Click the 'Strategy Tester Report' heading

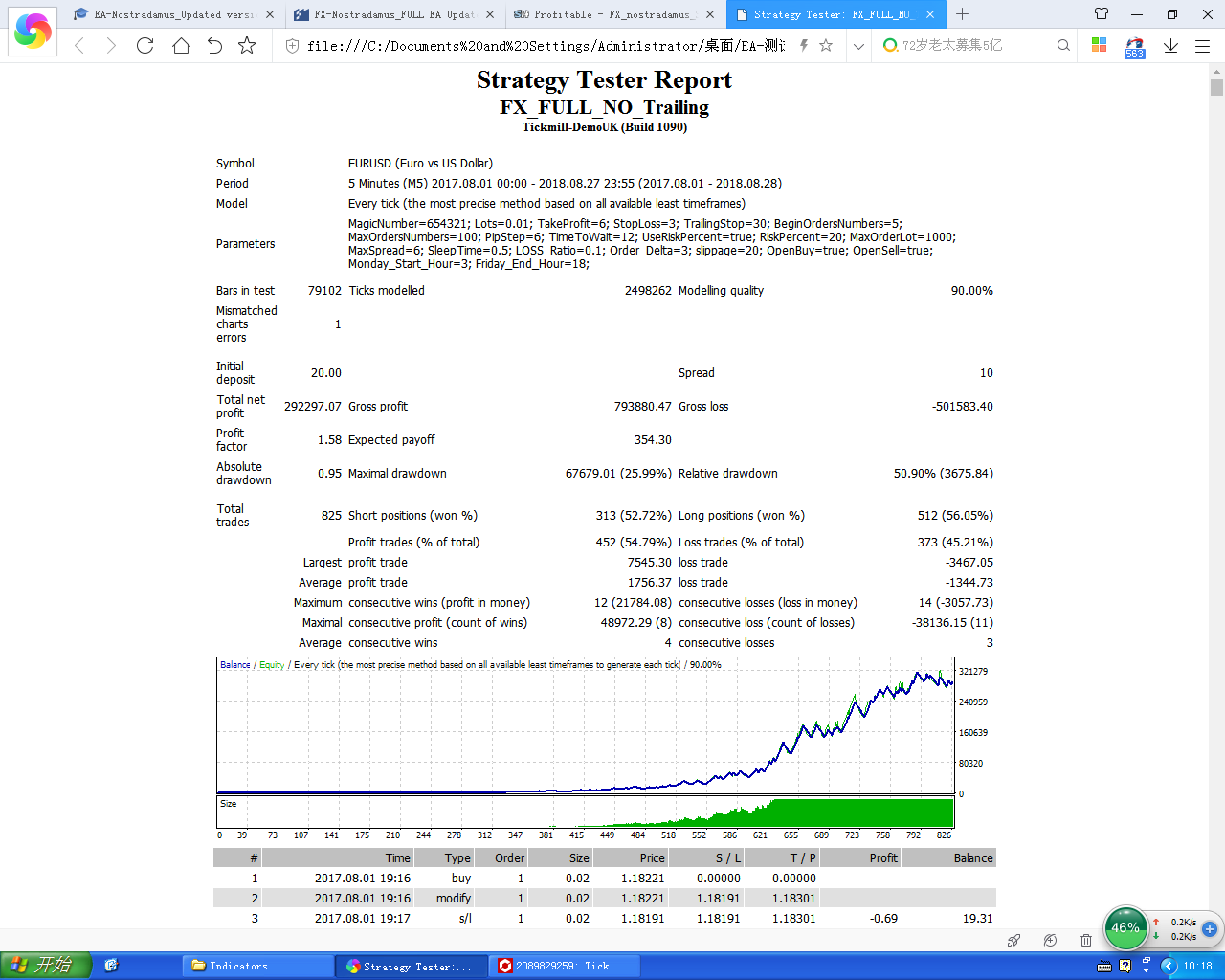pyautogui.click(x=604, y=80)
